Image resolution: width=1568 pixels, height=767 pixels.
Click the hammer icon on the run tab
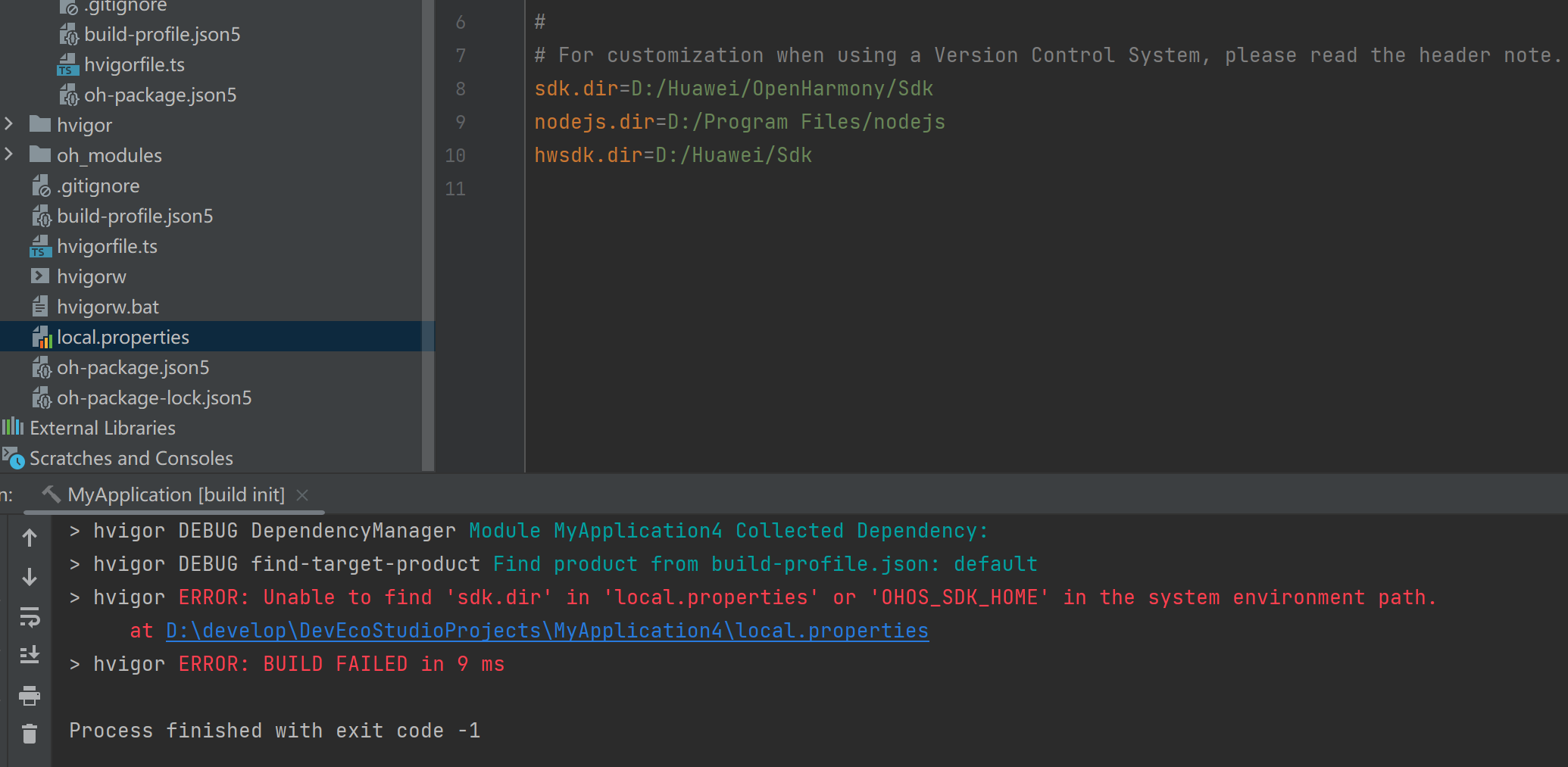50,494
